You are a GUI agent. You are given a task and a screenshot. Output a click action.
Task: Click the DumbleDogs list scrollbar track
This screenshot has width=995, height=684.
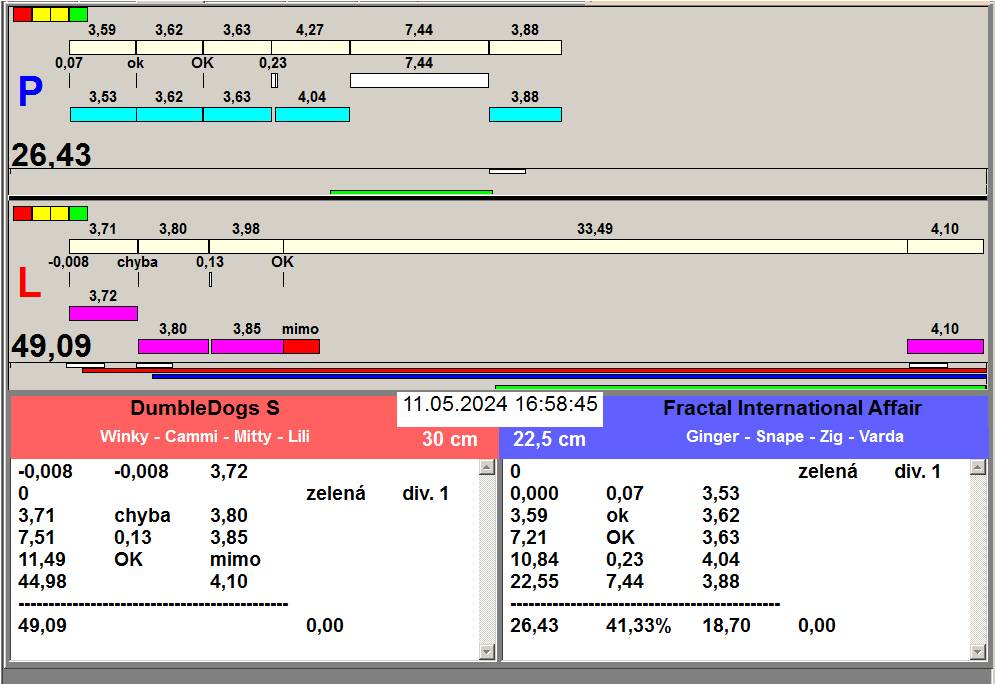(487, 560)
